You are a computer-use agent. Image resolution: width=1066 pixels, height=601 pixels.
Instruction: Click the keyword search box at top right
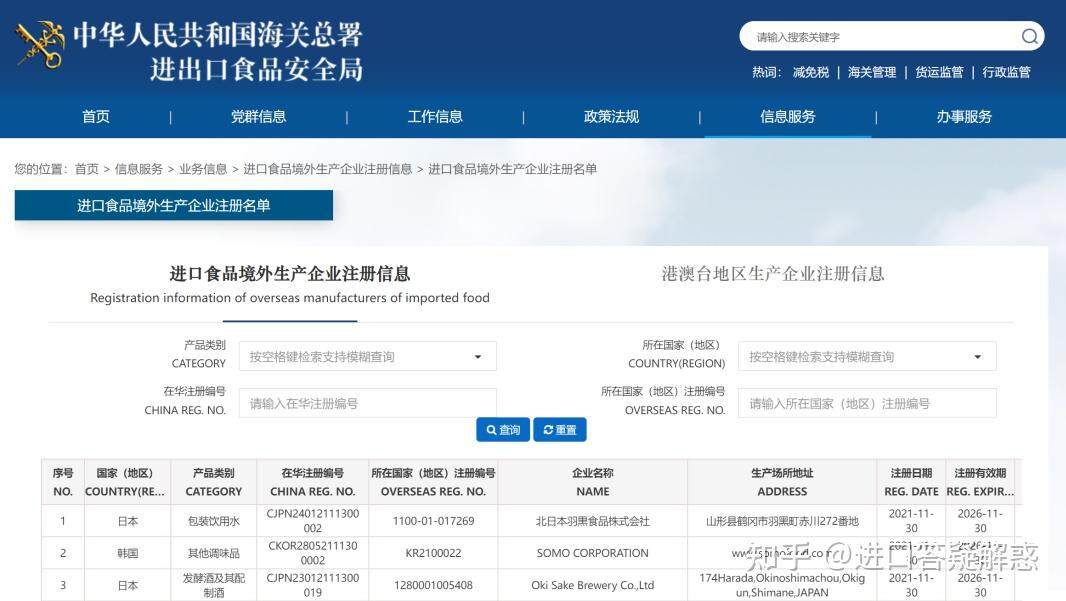[x=880, y=36]
